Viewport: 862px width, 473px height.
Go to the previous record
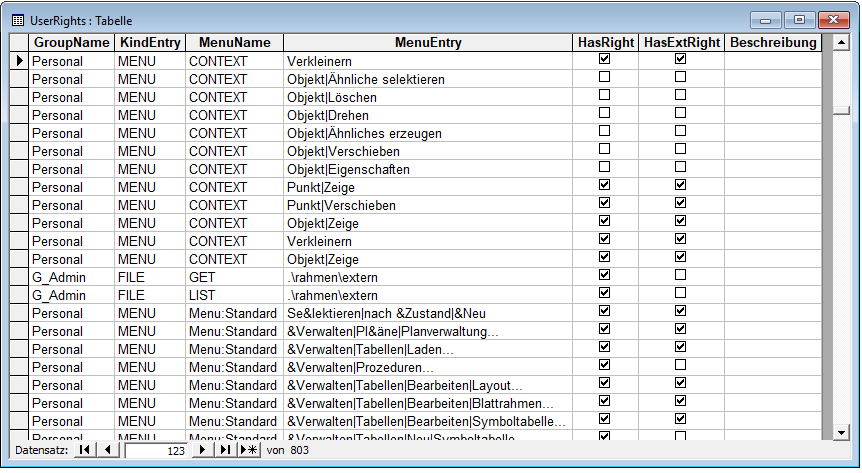107,451
